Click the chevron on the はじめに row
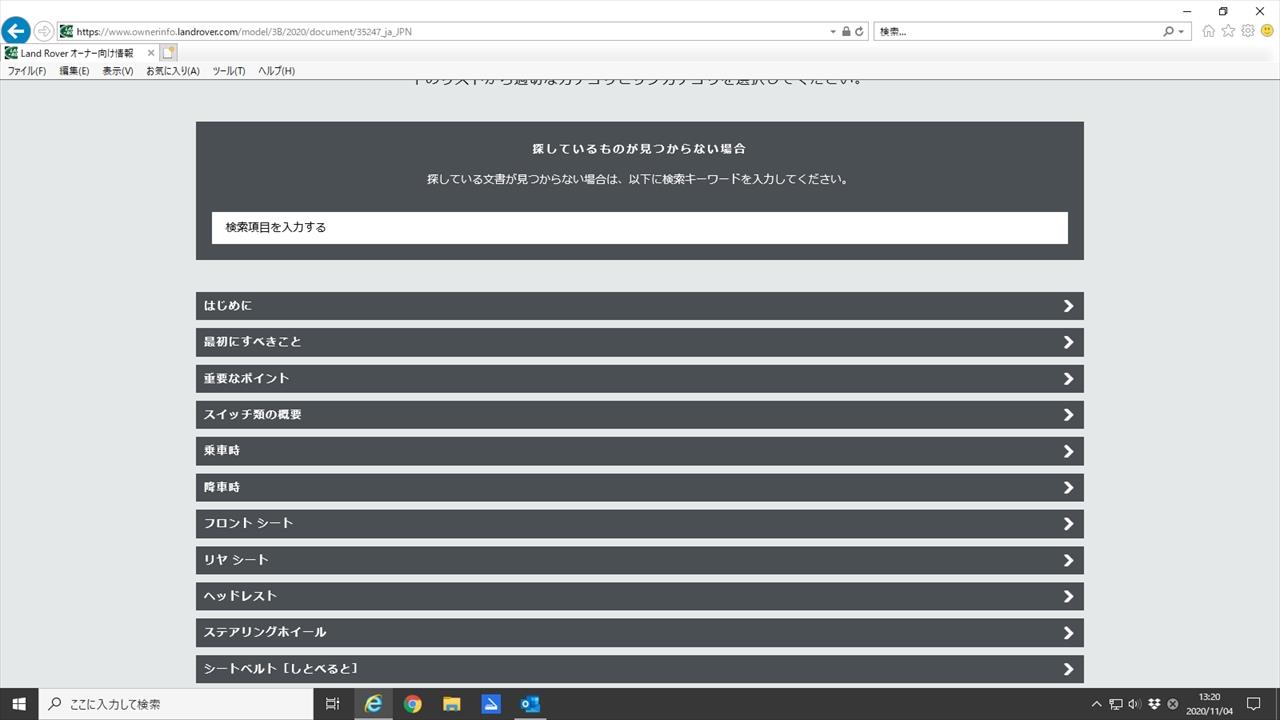The width and height of the screenshot is (1280, 720). [1068, 306]
